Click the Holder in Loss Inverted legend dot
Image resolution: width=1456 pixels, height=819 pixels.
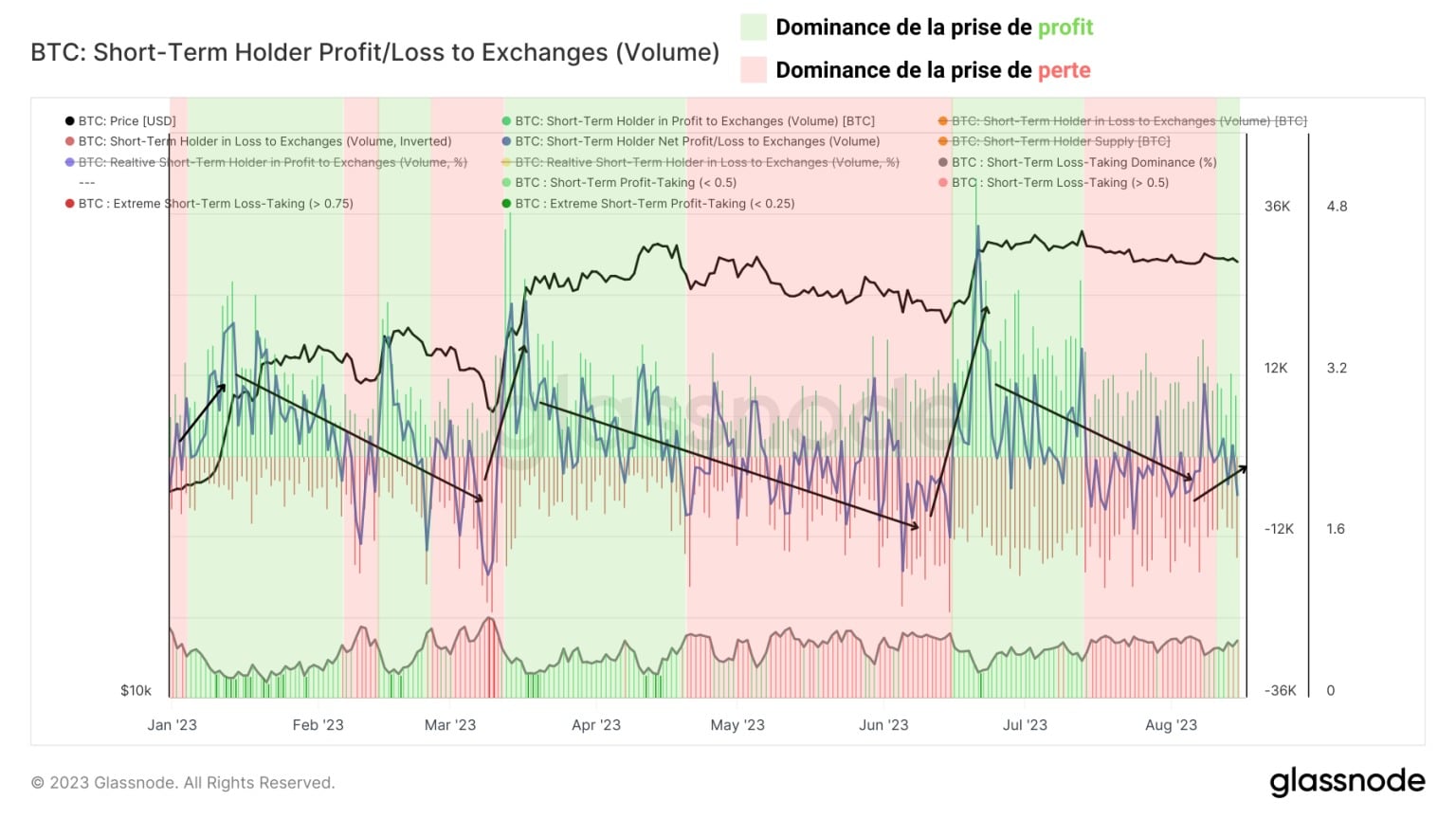70,141
